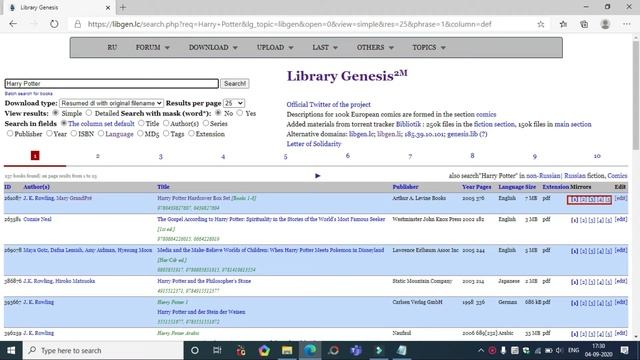640x360 pixels.
Task: Search in the ISBN field
Action: click(x=73, y=133)
